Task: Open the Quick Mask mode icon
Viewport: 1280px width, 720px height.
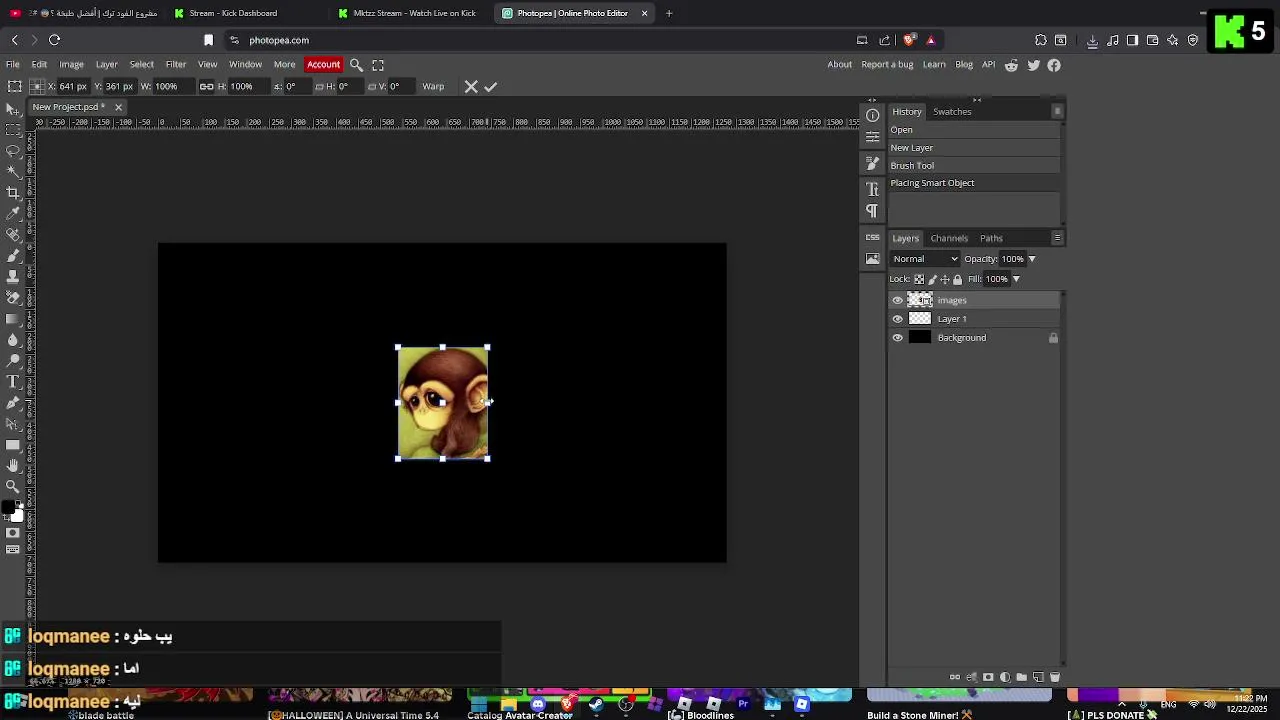Action: [x=13, y=533]
